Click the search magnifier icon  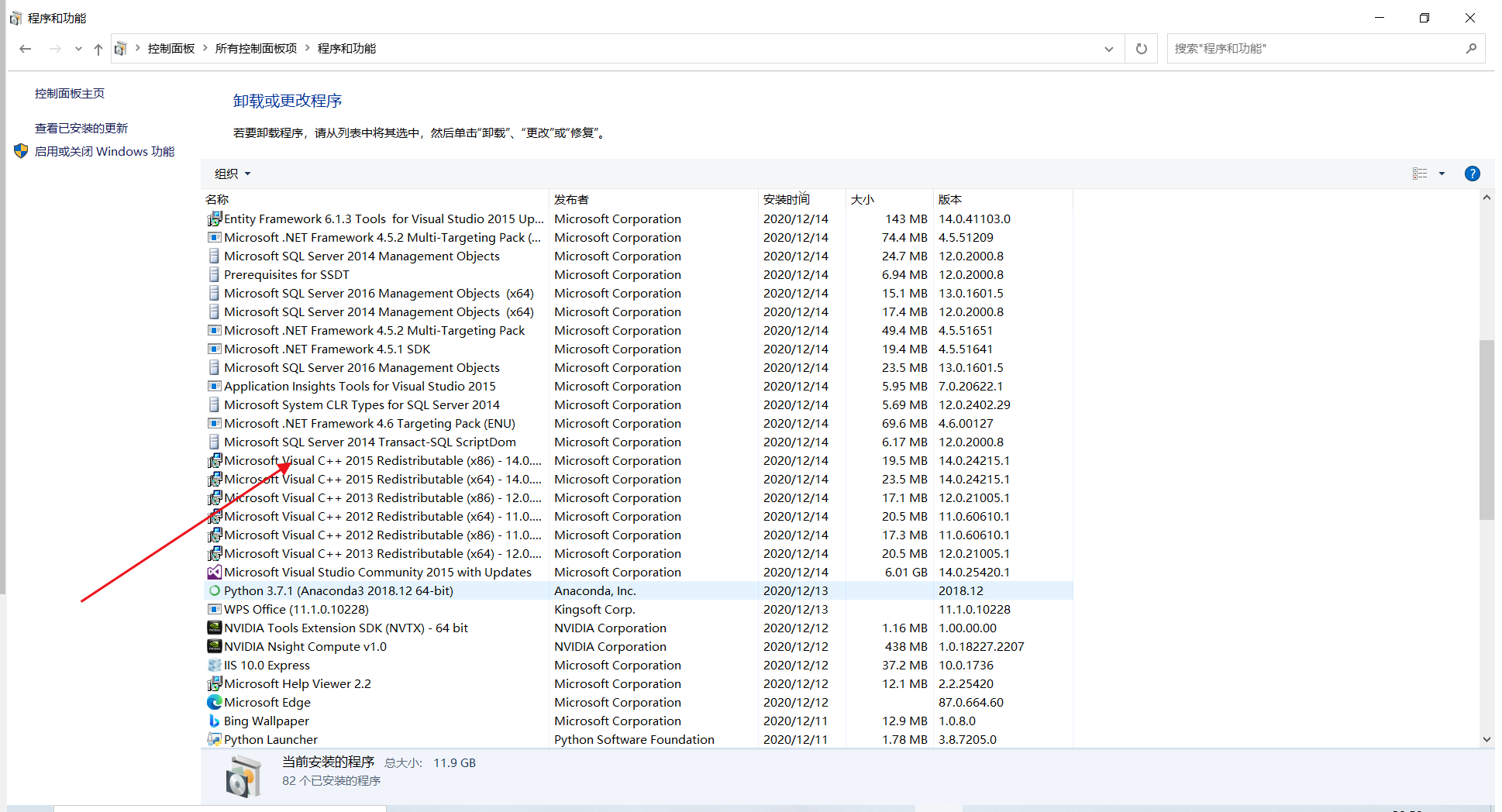click(1471, 48)
